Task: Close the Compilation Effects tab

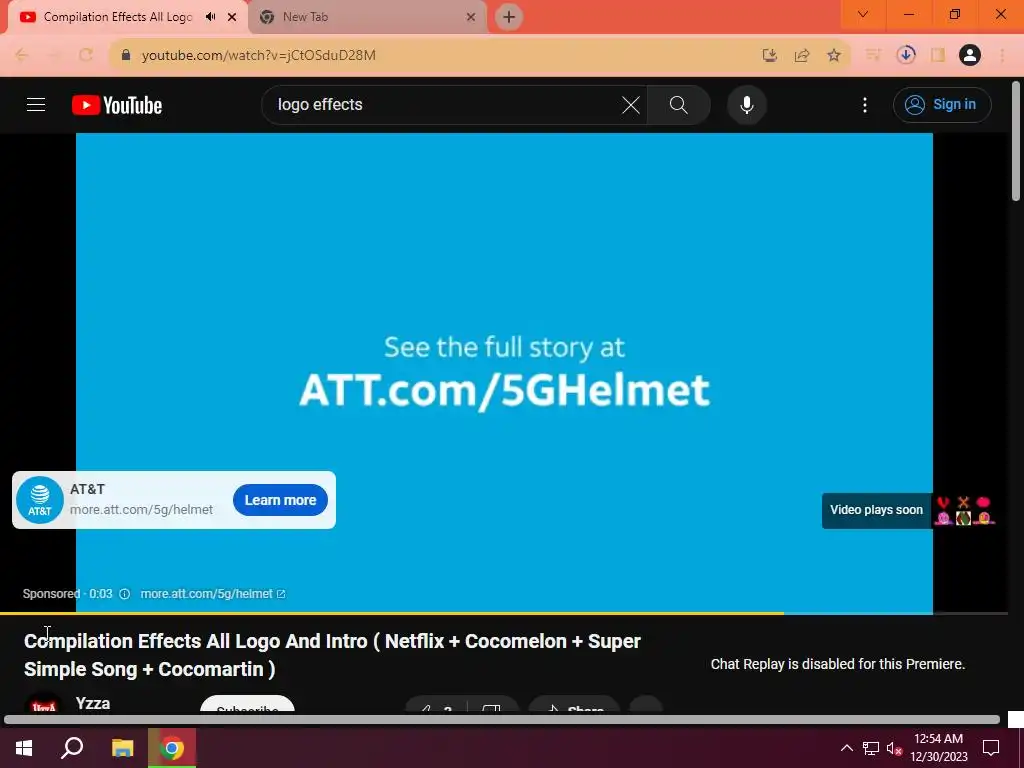Action: [232, 17]
